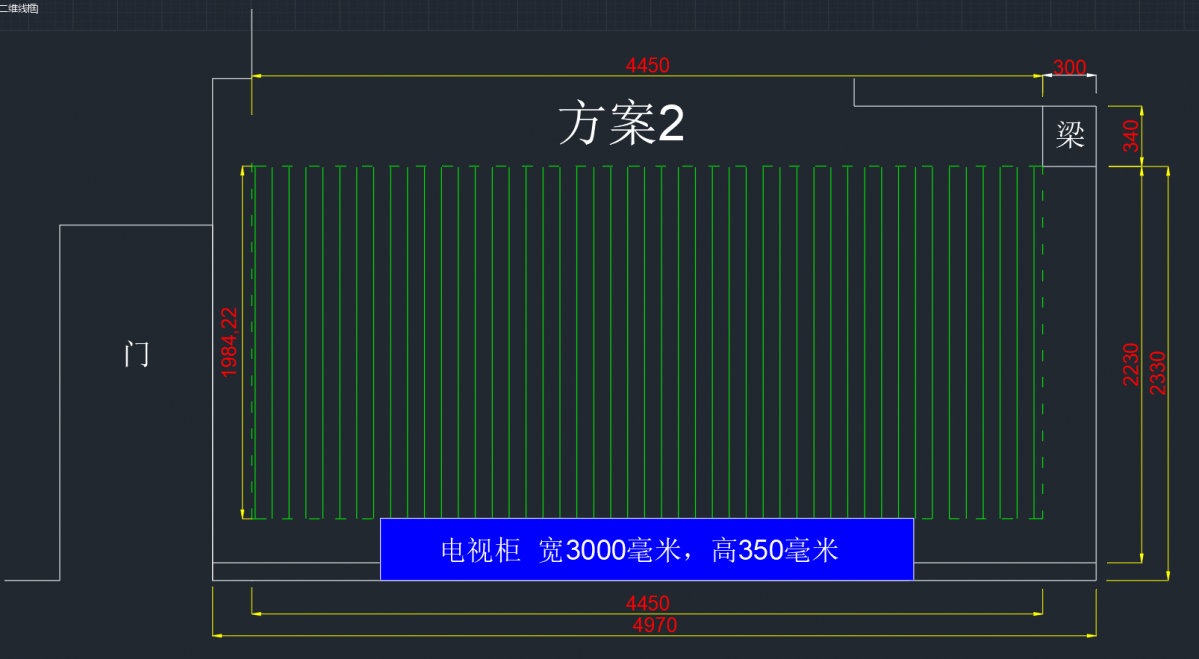Open the 二维线框 visual style control
Image resolution: width=1199 pixels, height=659 pixels.
[20, 6]
